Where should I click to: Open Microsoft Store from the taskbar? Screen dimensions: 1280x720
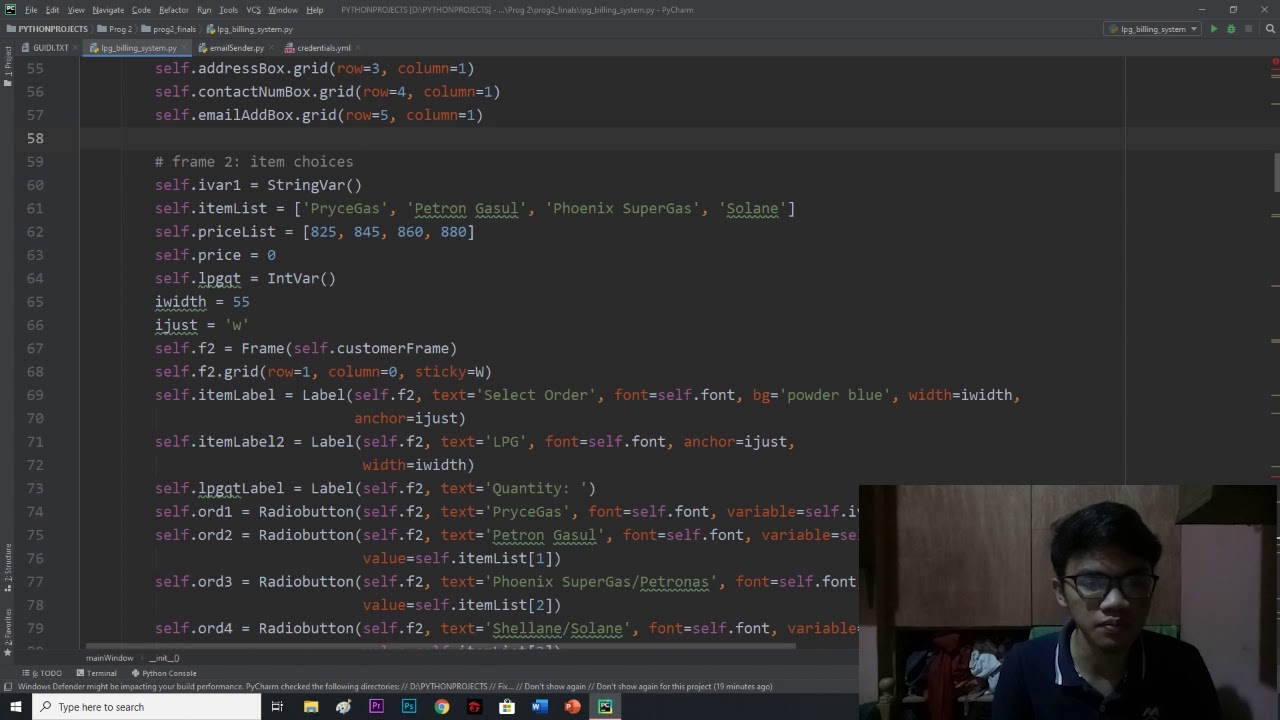(x=507, y=707)
